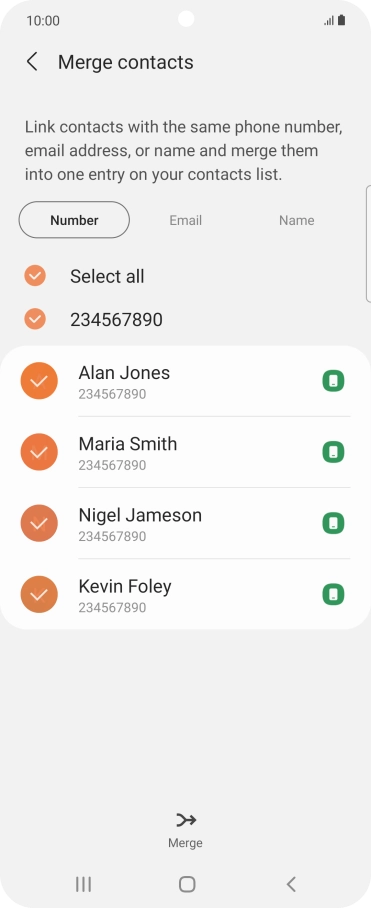Deselect Nigel Jameson contact checkbox
Image resolution: width=371 pixels, height=908 pixels.
tap(39, 523)
